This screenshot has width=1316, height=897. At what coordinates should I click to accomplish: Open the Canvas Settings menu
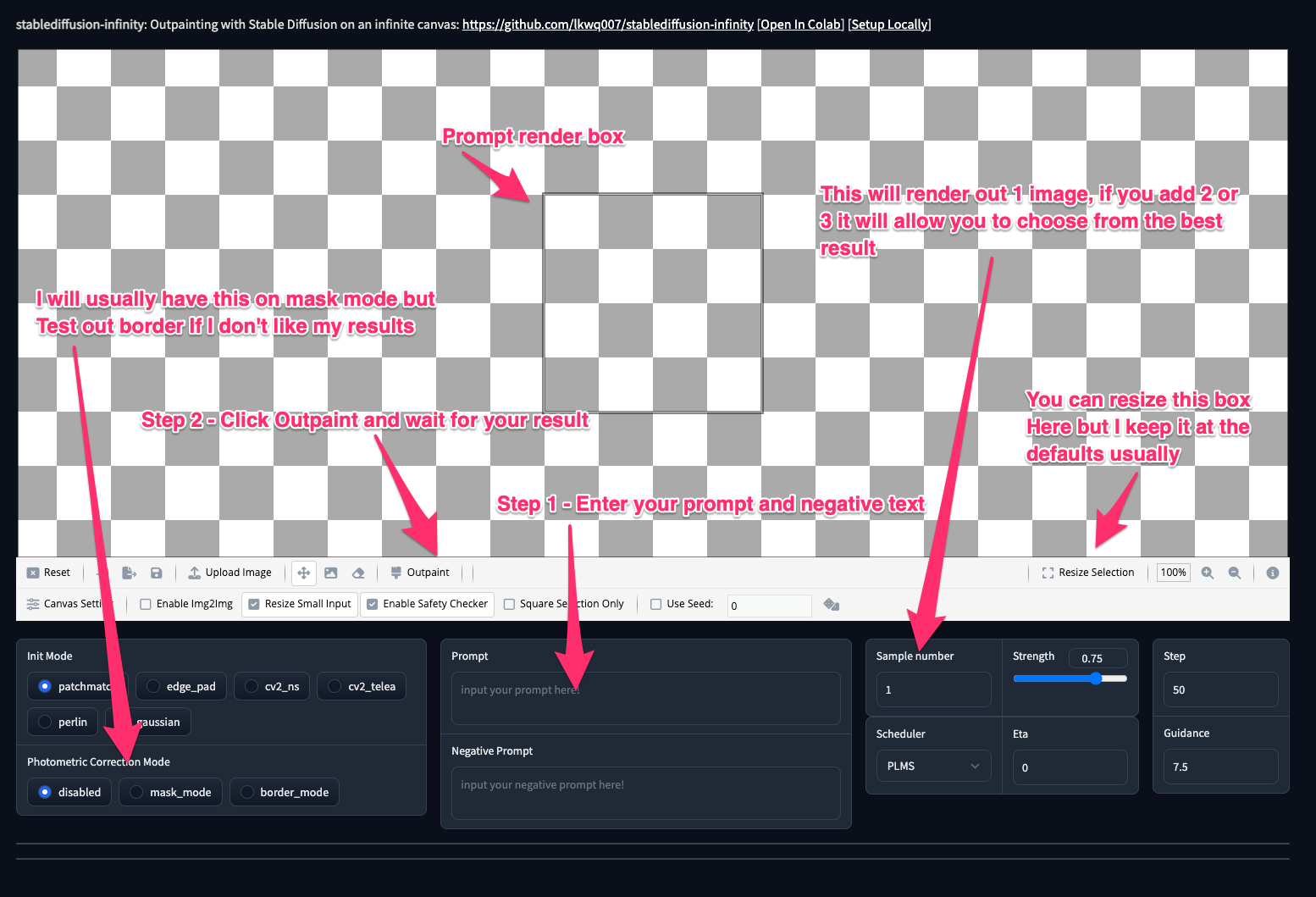point(68,604)
